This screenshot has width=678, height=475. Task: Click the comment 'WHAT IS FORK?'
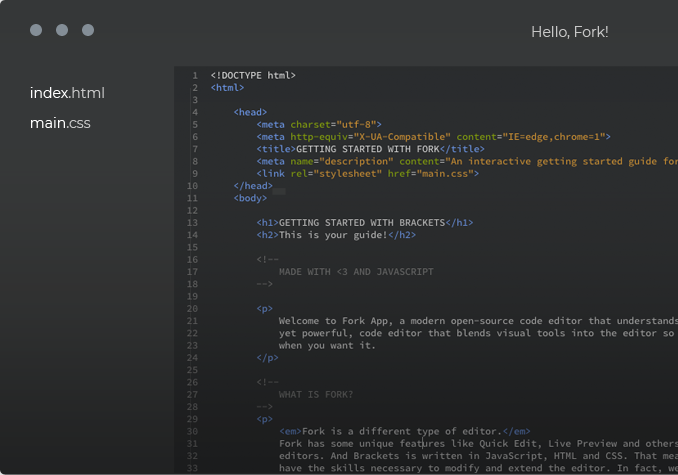tap(316, 395)
